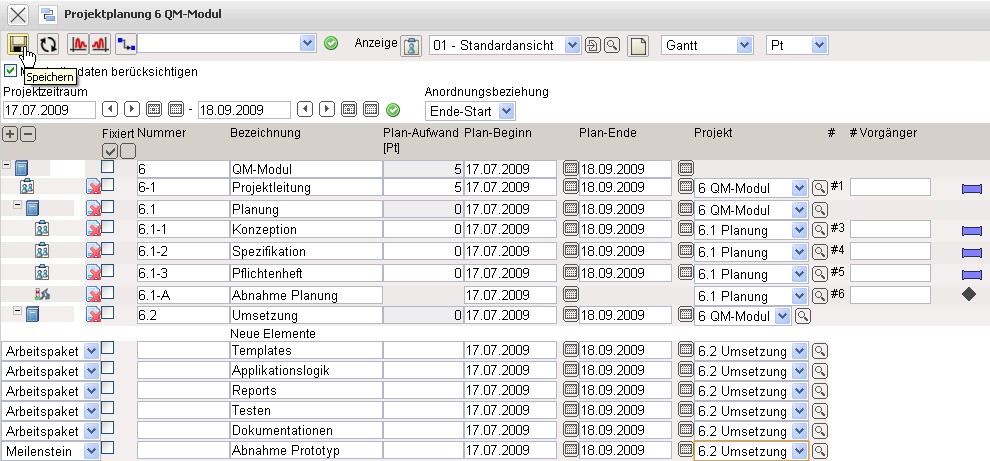Toggle the Fixiert checkbox in the Templates row
This screenshot has height=461, width=990.
[x=107, y=348]
